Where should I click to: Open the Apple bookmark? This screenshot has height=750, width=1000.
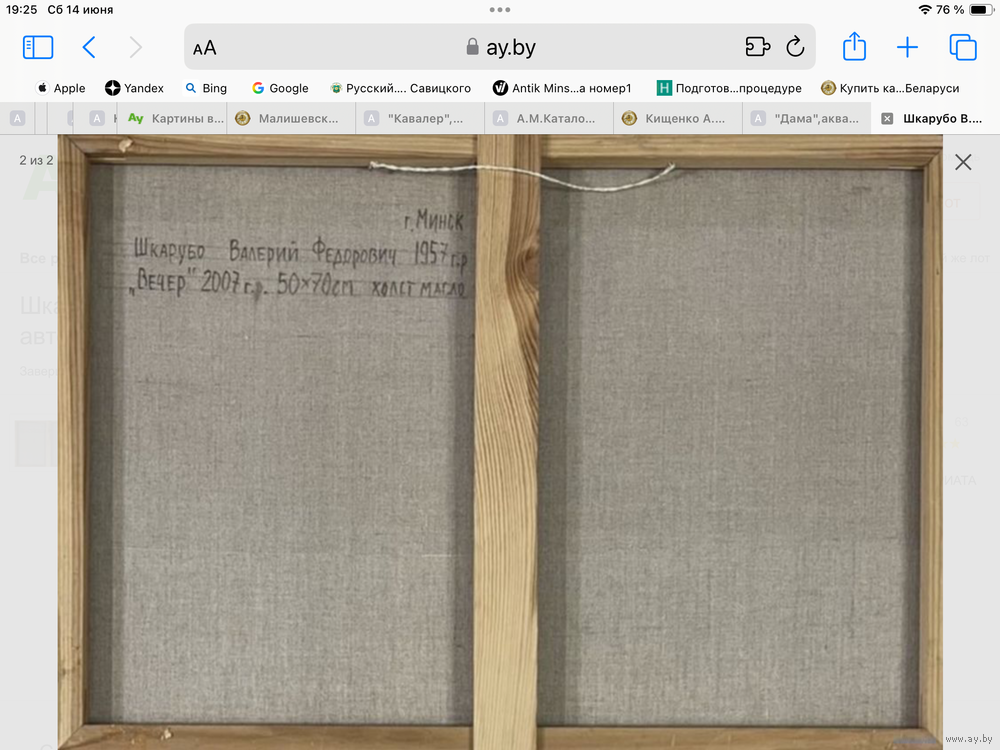61,88
